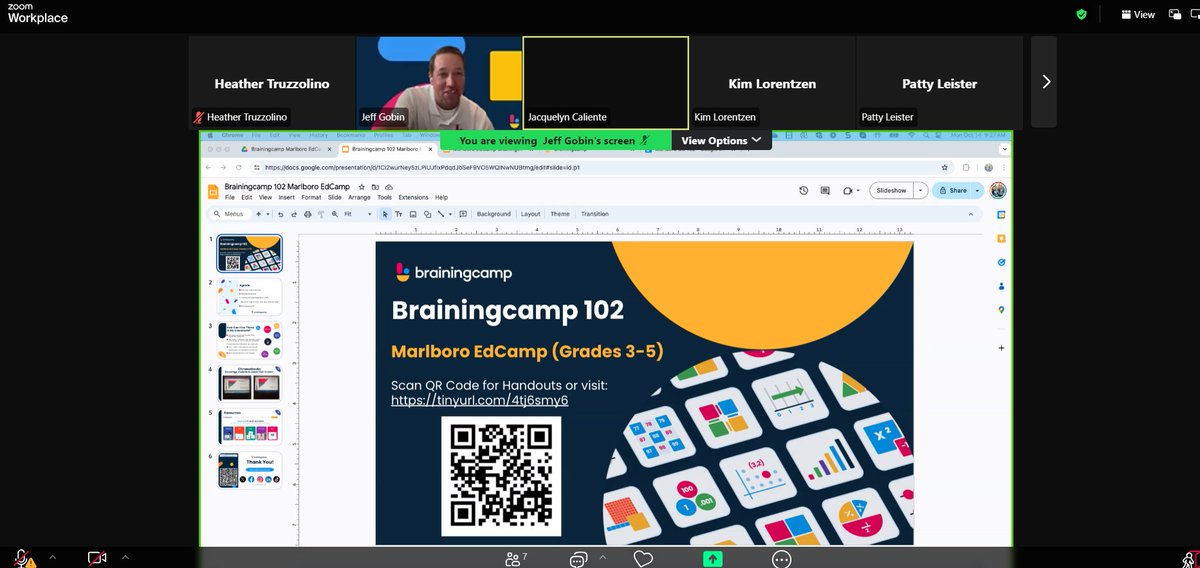Open the Extensions menu in Slides

click(413, 198)
